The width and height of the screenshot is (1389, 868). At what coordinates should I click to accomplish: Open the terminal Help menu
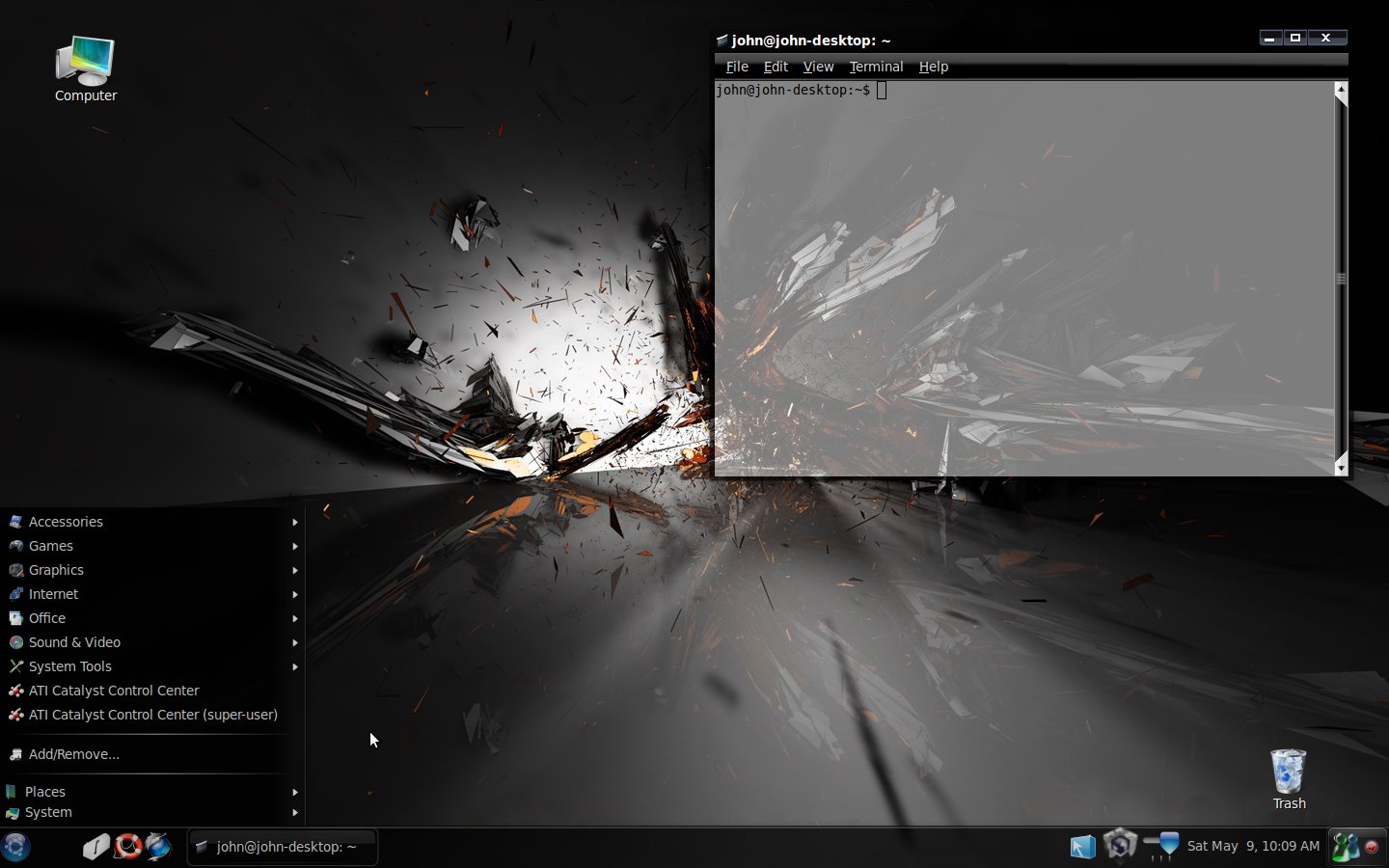pyautogui.click(x=933, y=67)
